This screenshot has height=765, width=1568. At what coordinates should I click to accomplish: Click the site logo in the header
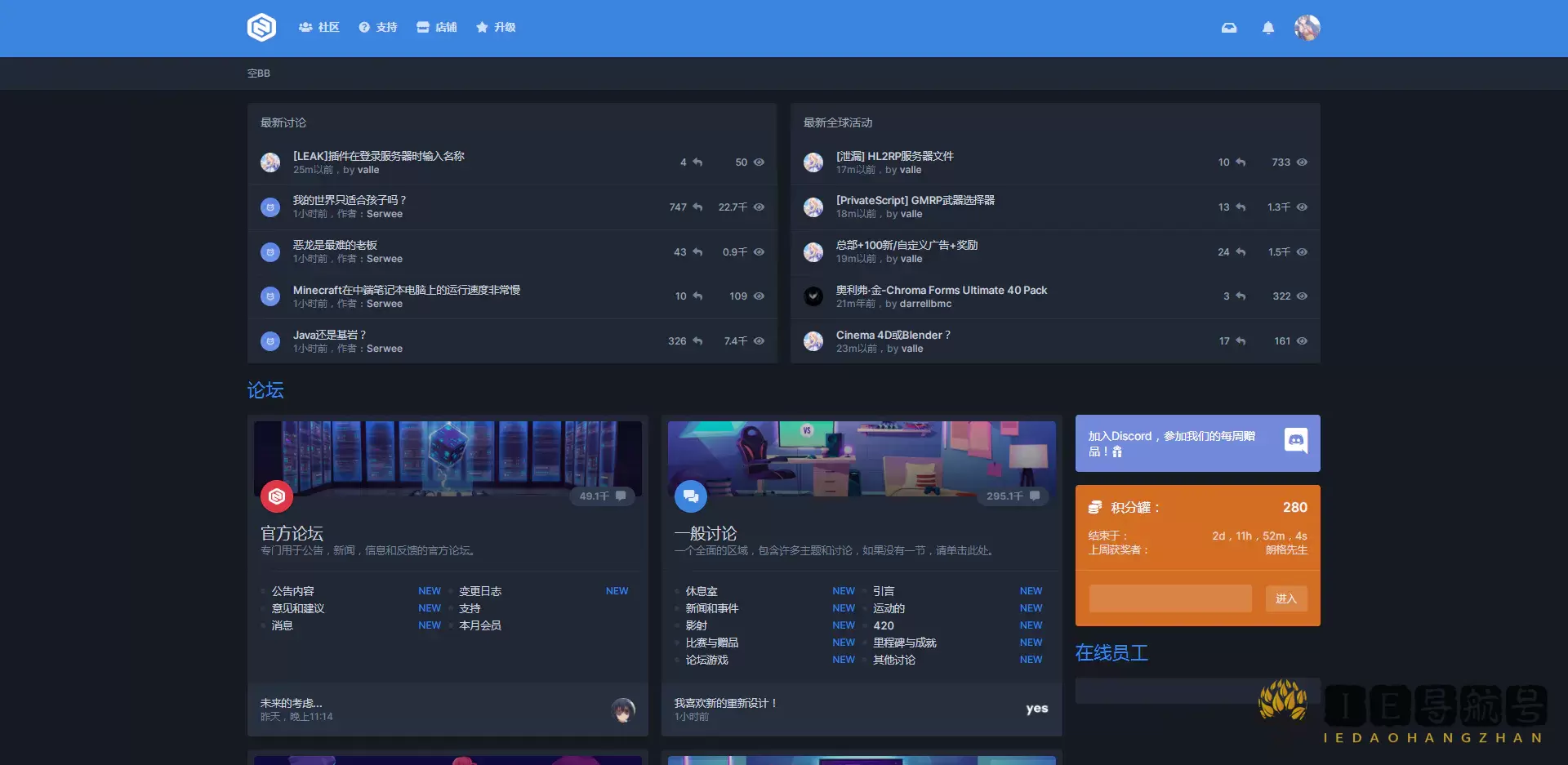pyautogui.click(x=261, y=28)
